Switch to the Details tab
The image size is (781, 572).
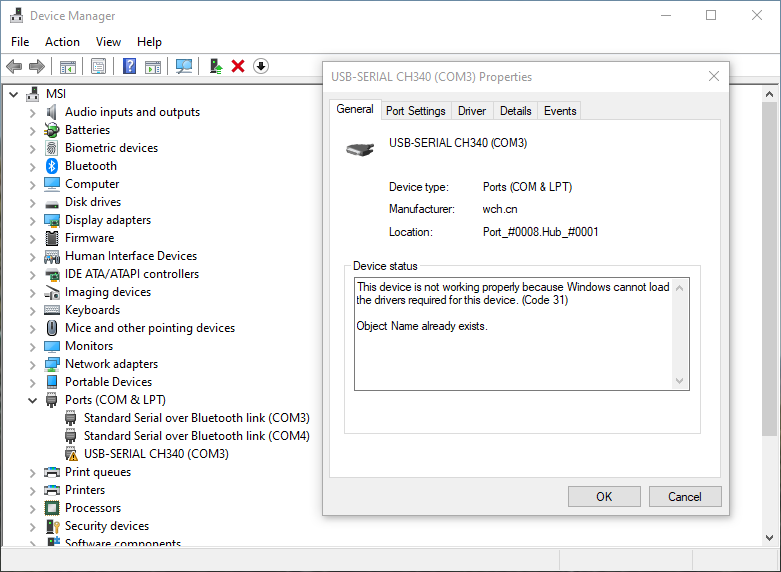516,111
